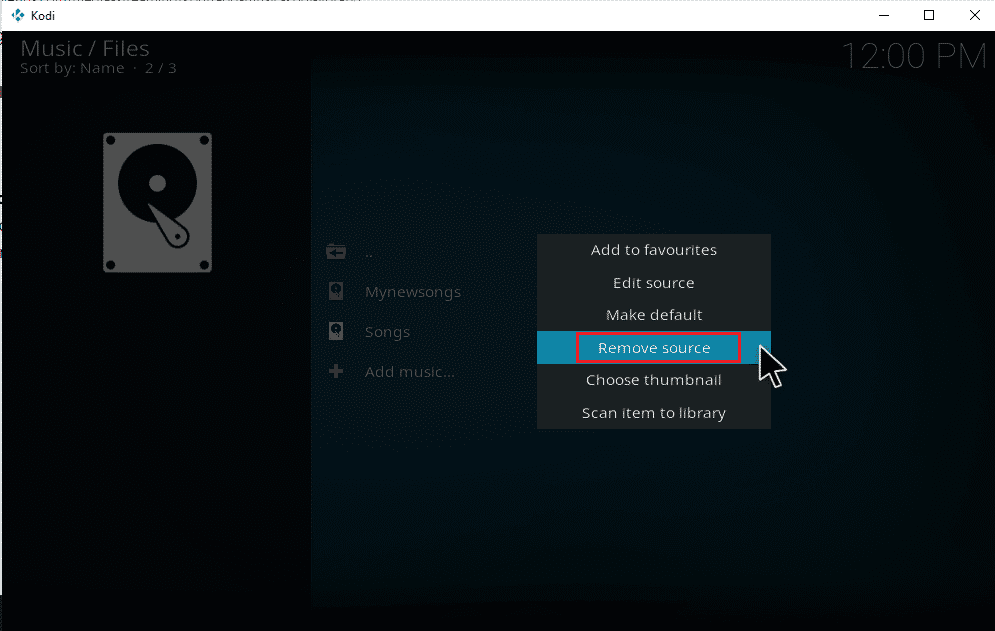
Task: Click the disk icon beside Mynewsongs
Action: (x=336, y=292)
